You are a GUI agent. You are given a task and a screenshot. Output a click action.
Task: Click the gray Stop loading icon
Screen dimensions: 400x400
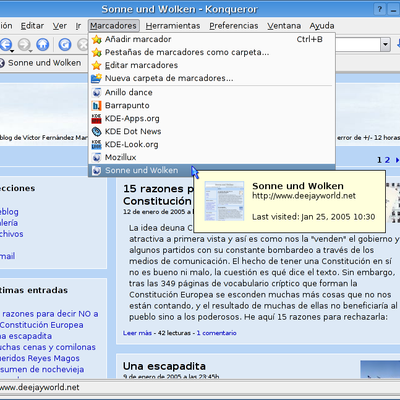(83, 44)
